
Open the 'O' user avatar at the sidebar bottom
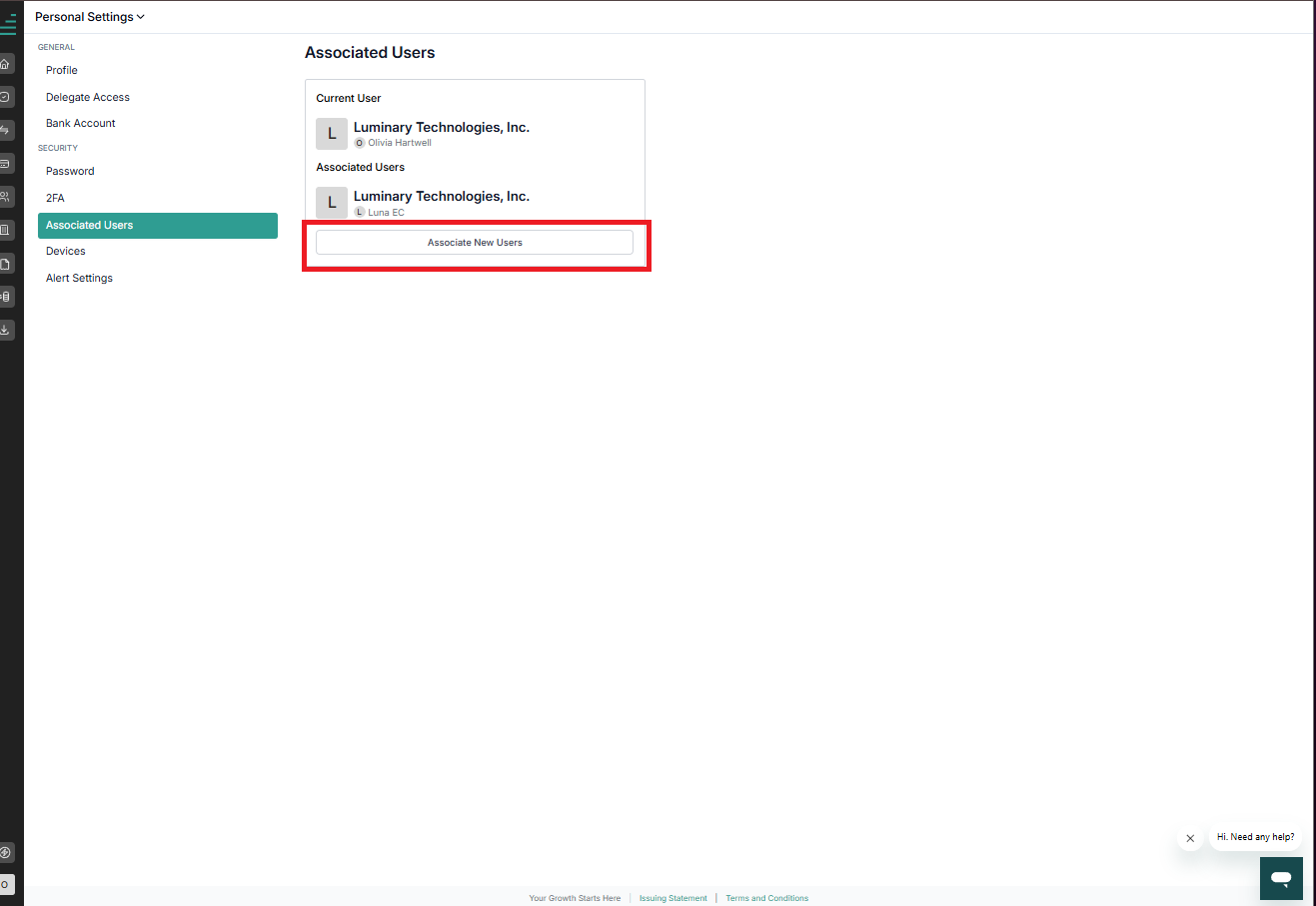(6, 884)
